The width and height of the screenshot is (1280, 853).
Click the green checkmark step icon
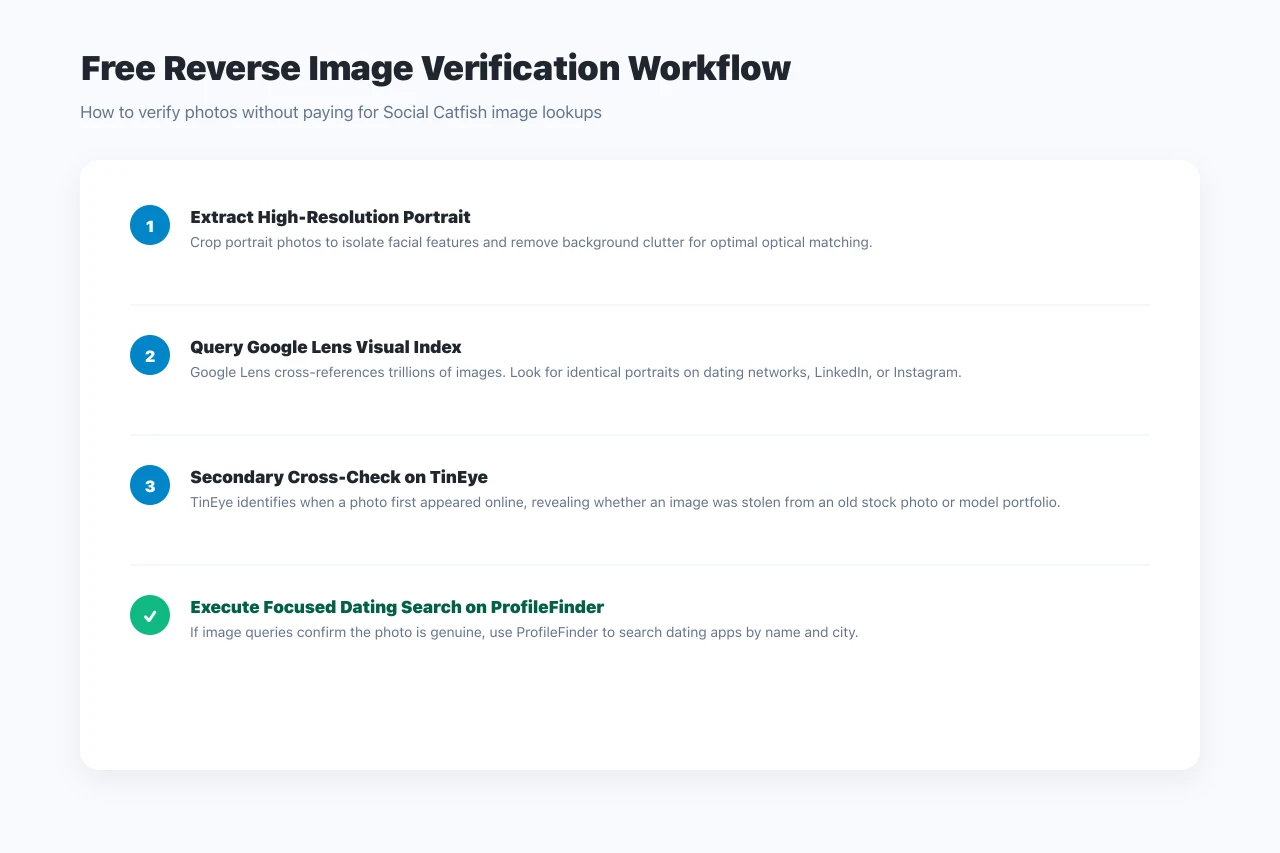coord(150,615)
